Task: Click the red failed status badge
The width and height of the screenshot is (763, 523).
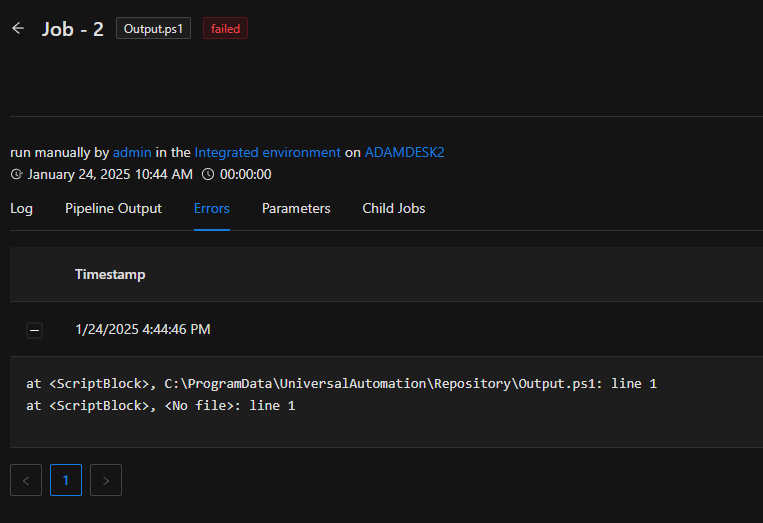Action: [225, 29]
